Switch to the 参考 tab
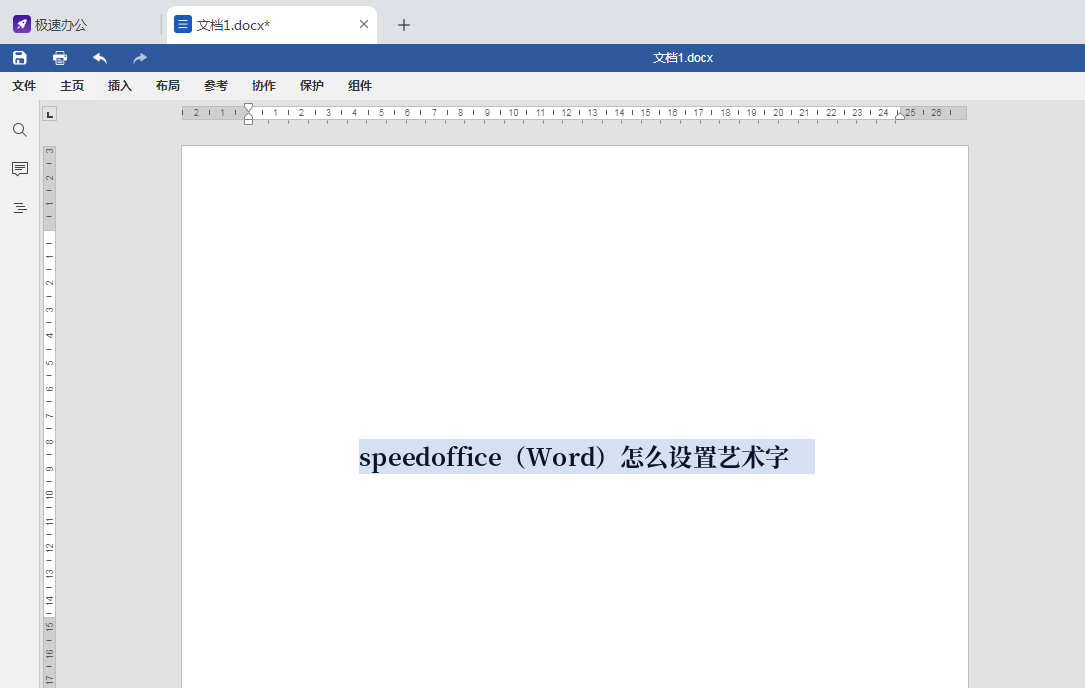Viewport: 1085px width, 688px height. (x=216, y=86)
